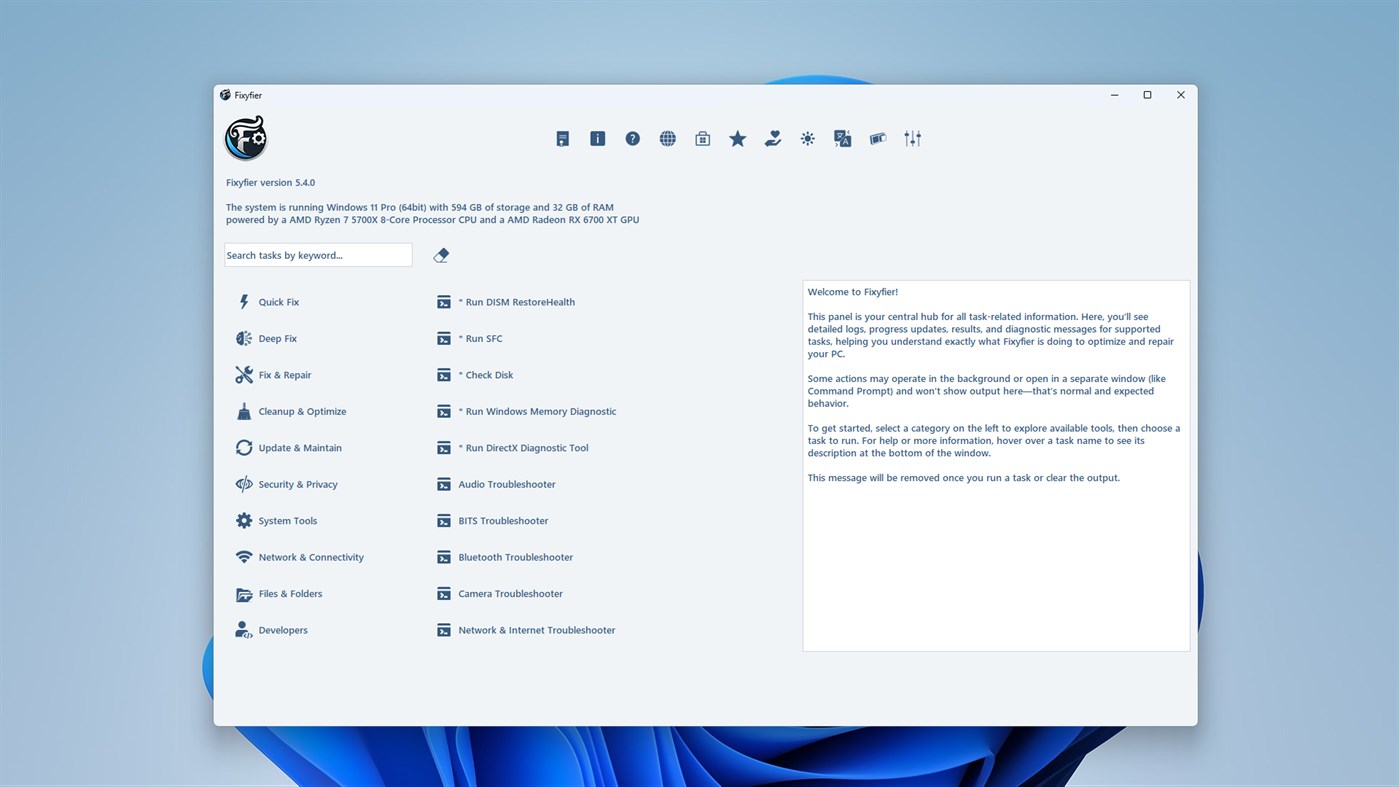Launch the Camera Troubleshooter
Screen dimensions: 1399x787
point(500,594)
